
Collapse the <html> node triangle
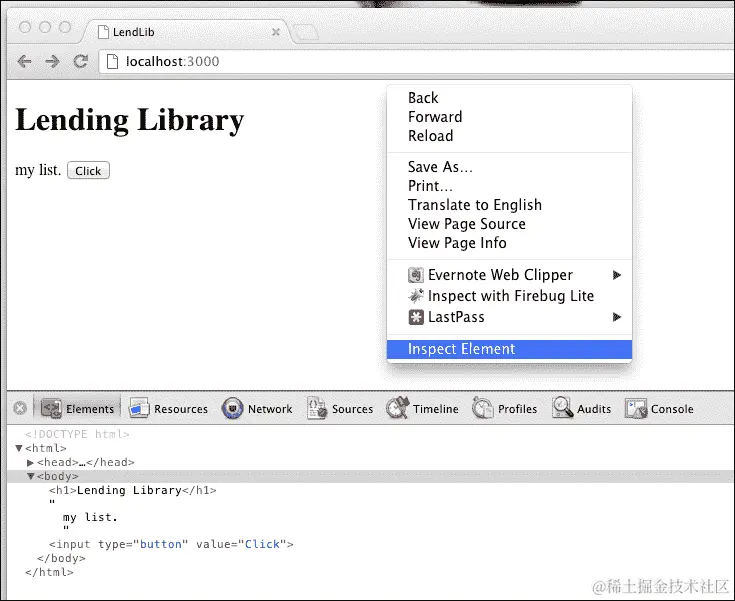[19, 448]
